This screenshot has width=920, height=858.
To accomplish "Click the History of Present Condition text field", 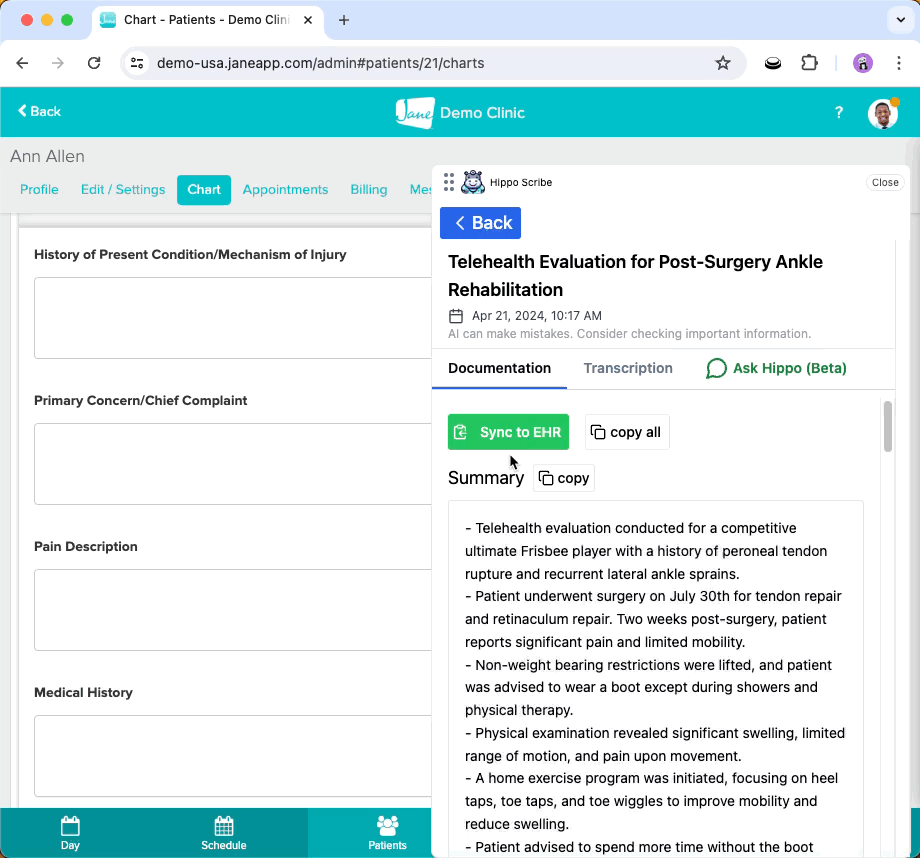I will coord(233,317).
